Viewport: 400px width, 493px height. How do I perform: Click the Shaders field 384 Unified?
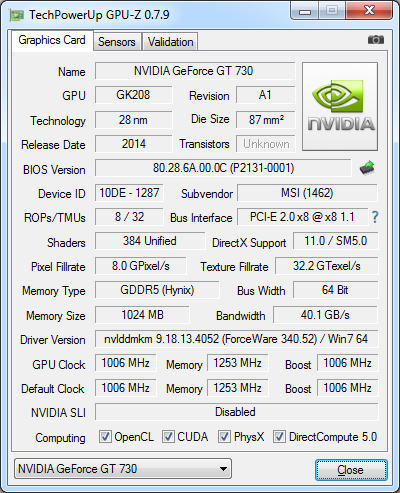click(150, 241)
